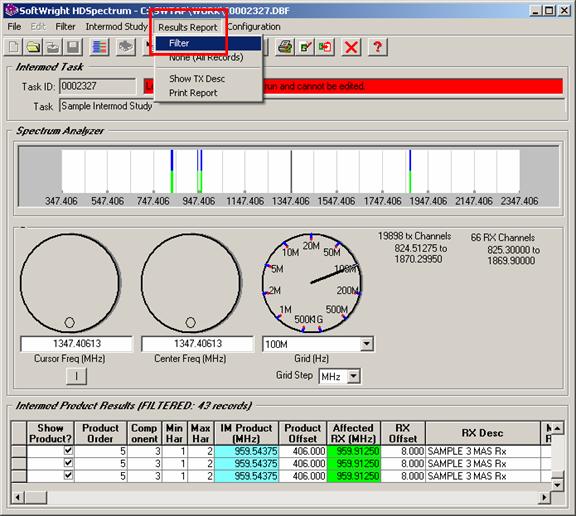Click the Open folder toolbar icon
The width and height of the screenshot is (576, 516).
[x=33, y=47]
